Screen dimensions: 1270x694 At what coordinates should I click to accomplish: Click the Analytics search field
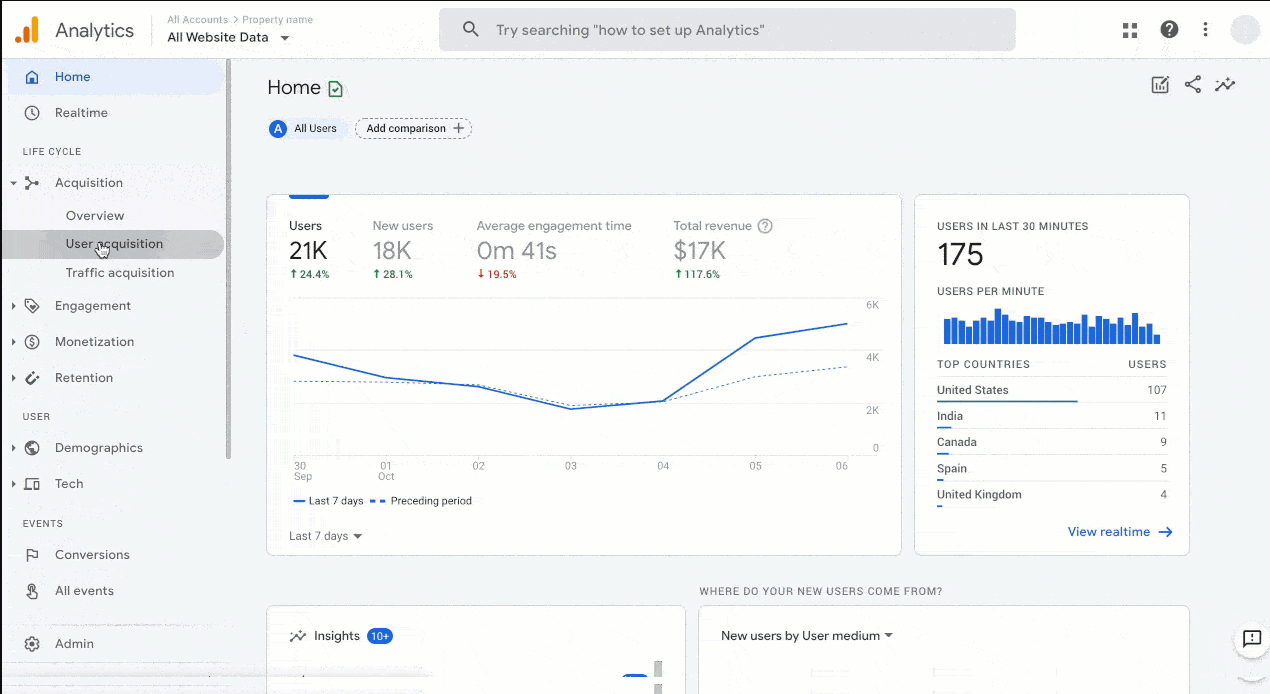727,30
